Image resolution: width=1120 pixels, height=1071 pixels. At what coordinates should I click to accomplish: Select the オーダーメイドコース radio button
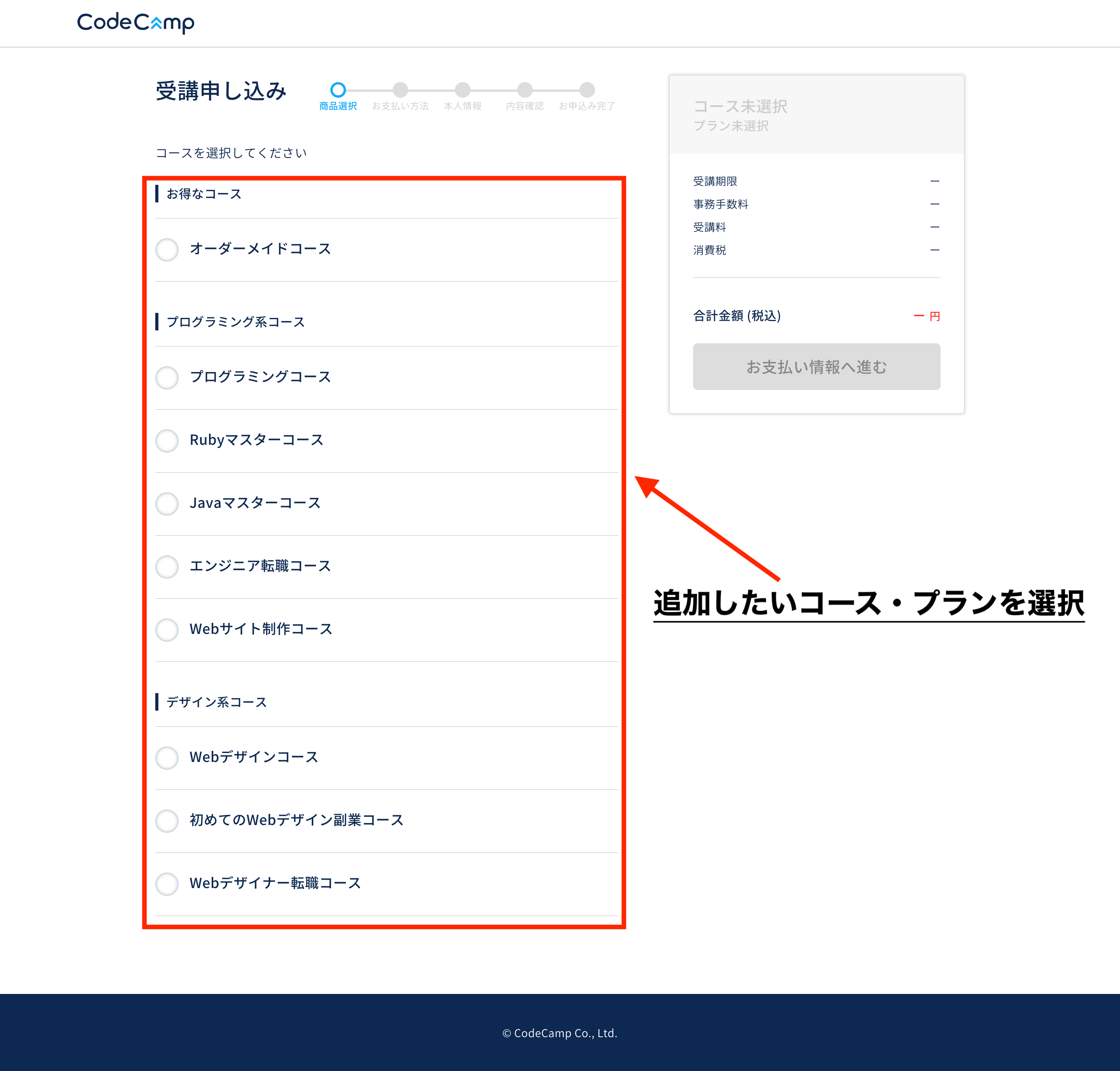(x=167, y=249)
